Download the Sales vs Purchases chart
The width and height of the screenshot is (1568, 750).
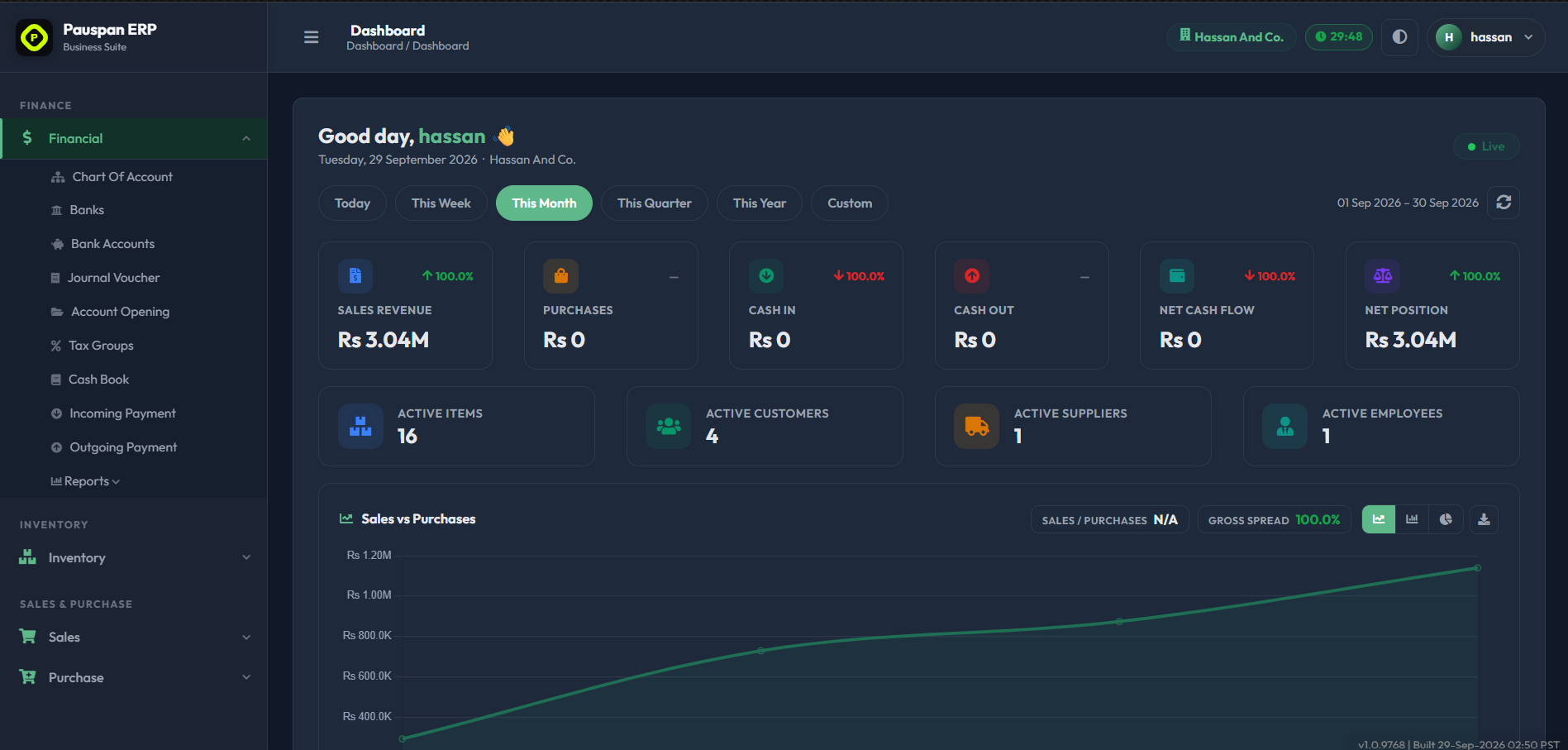(x=1485, y=519)
